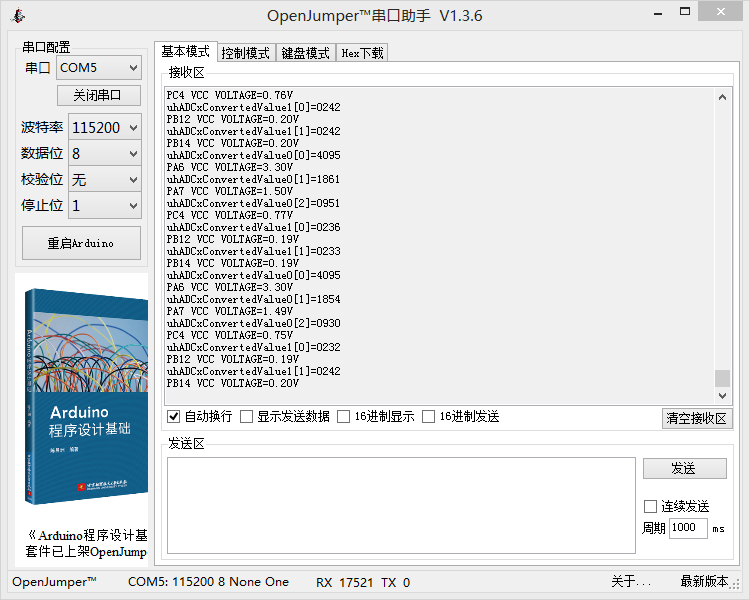Click the 清空接收区 button
This screenshot has width=750, height=600.
click(x=697, y=418)
